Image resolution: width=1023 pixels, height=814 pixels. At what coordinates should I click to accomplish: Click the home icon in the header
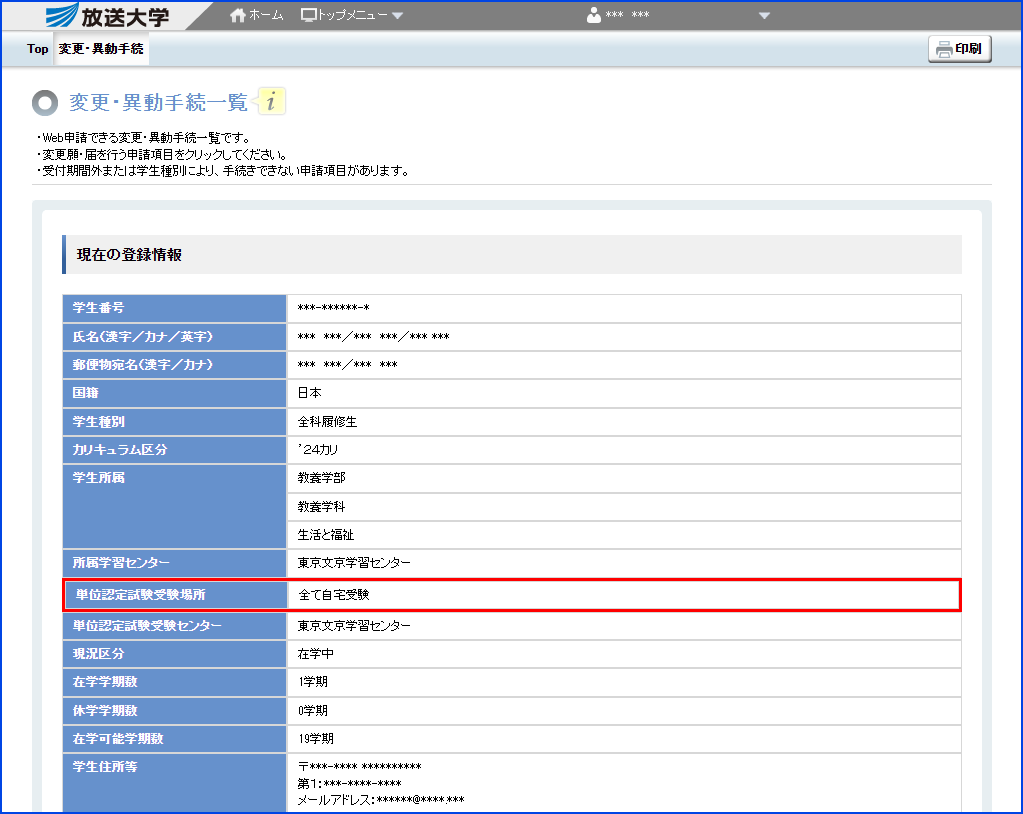pos(238,16)
